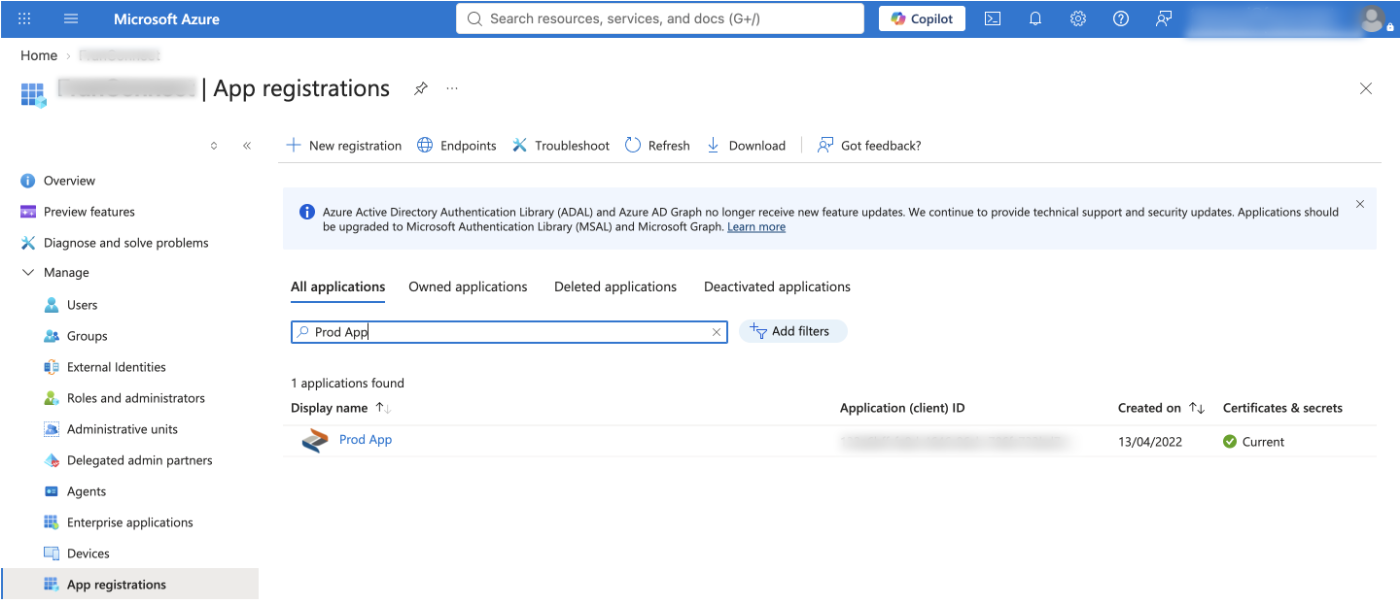Open portal settings gear

(x=1078, y=19)
